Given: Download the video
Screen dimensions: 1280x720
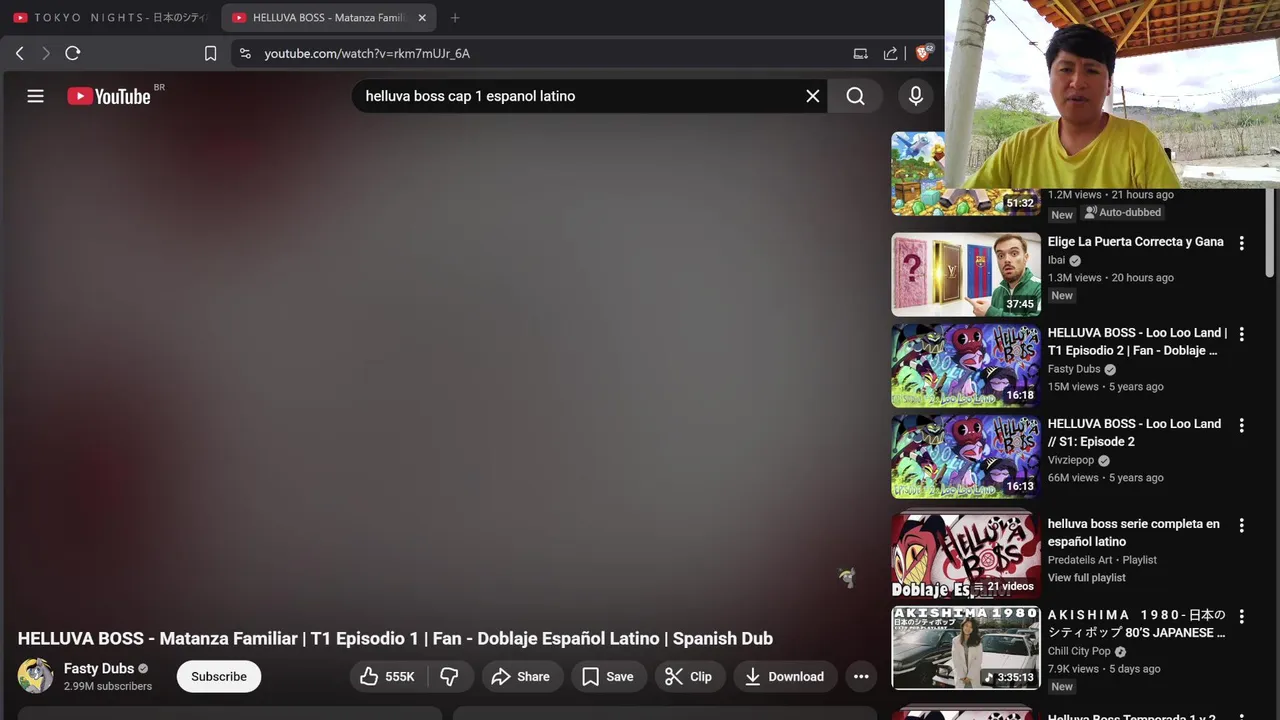Looking at the screenshot, I should pos(785,677).
